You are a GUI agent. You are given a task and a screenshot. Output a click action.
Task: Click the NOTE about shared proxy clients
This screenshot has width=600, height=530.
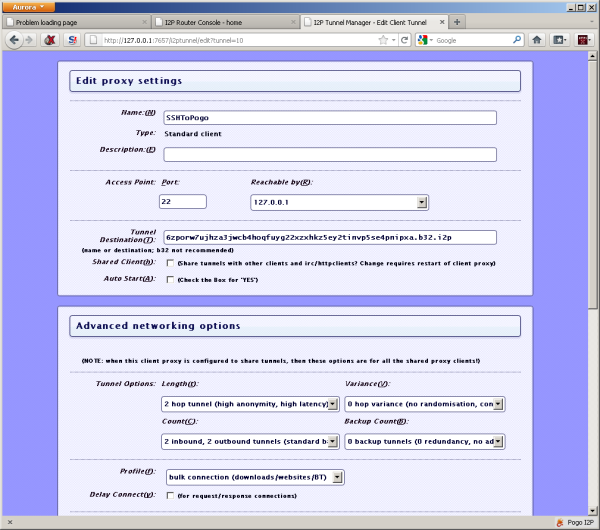pos(281,360)
